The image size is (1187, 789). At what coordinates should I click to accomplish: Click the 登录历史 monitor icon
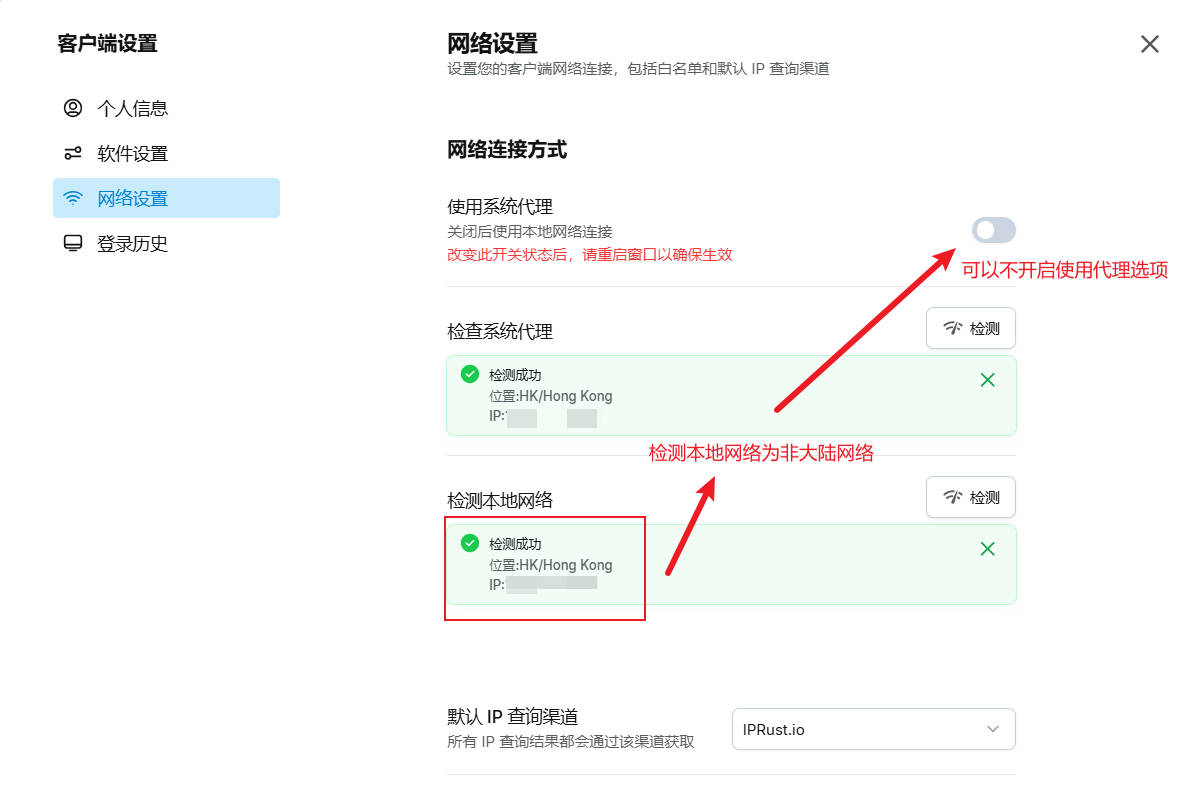(73, 243)
